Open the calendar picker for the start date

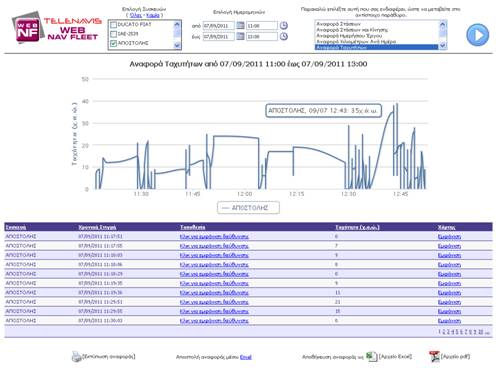click(240, 25)
